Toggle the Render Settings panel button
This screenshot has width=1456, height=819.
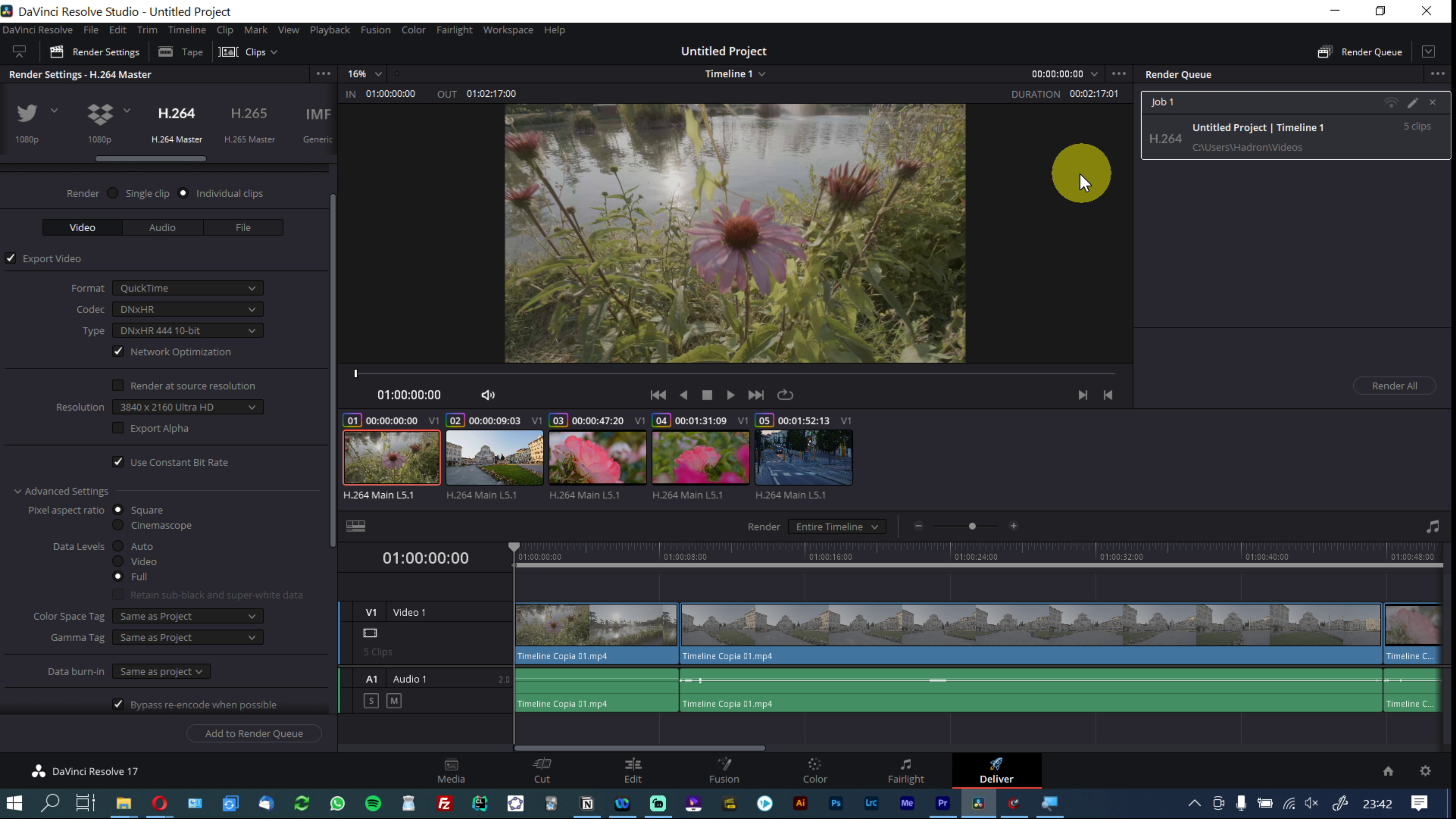(94, 52)
